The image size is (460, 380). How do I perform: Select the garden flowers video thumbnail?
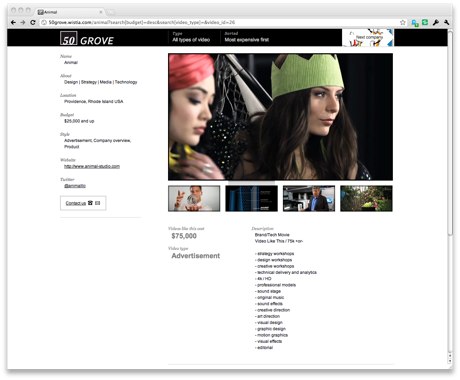[x=366, y=199]
